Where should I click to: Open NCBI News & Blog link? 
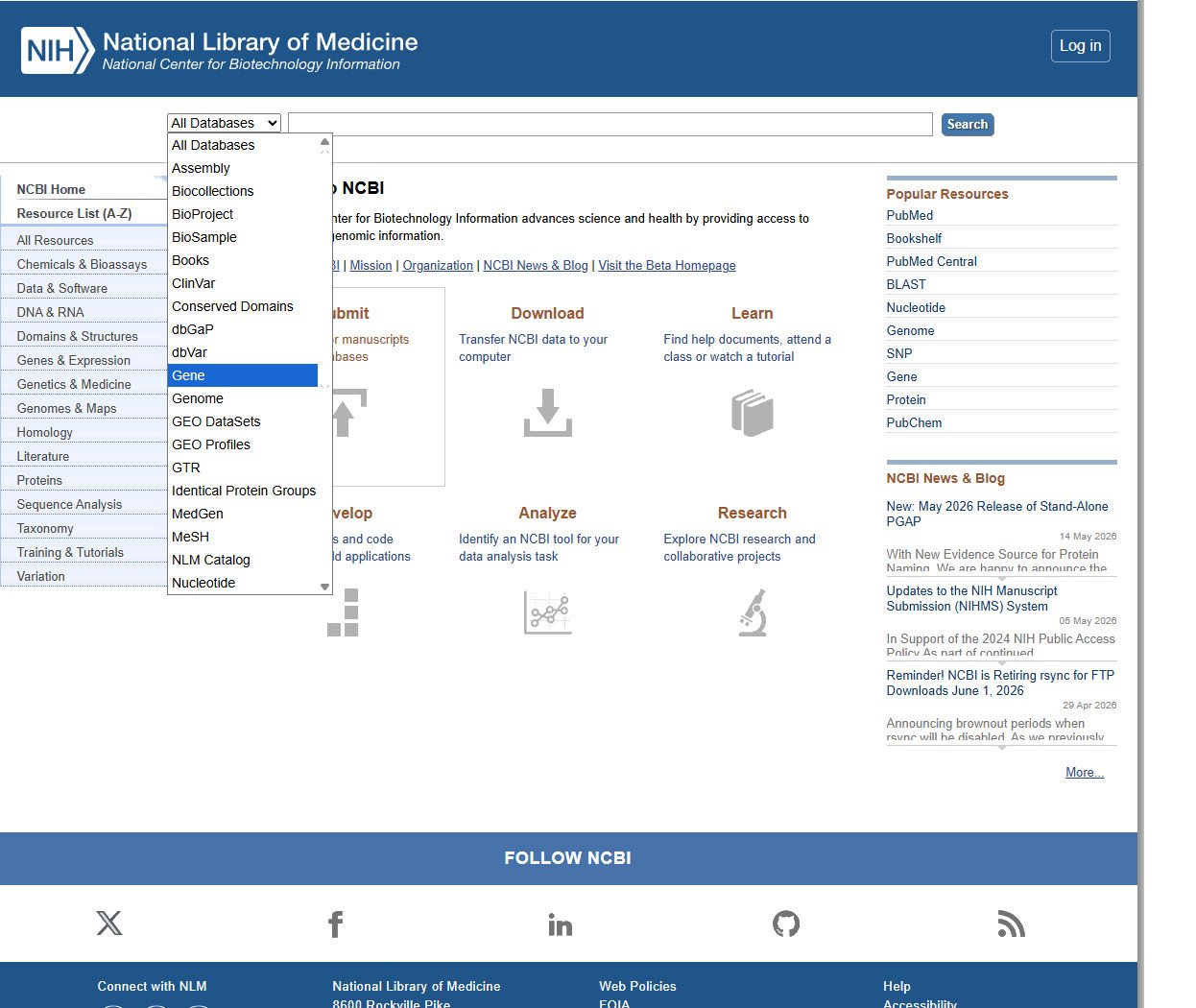[536, 265]
